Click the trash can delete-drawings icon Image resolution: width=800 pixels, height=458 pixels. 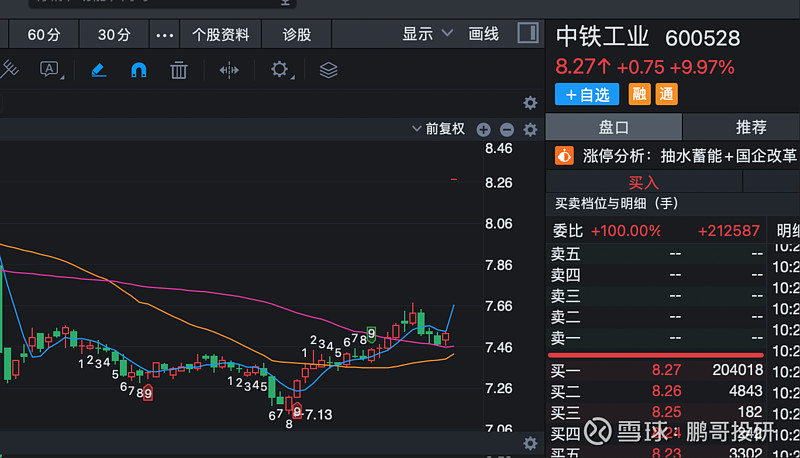pyautogui.click(x=179, y=70)
